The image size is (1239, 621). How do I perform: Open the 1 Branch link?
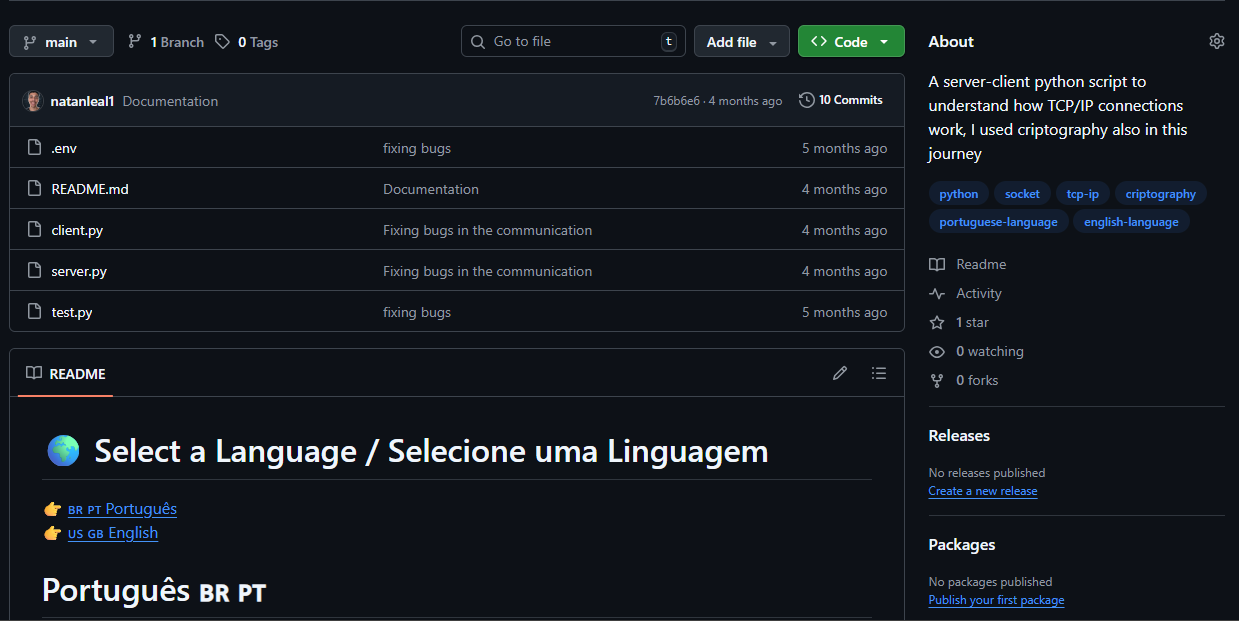coord(166,42)
